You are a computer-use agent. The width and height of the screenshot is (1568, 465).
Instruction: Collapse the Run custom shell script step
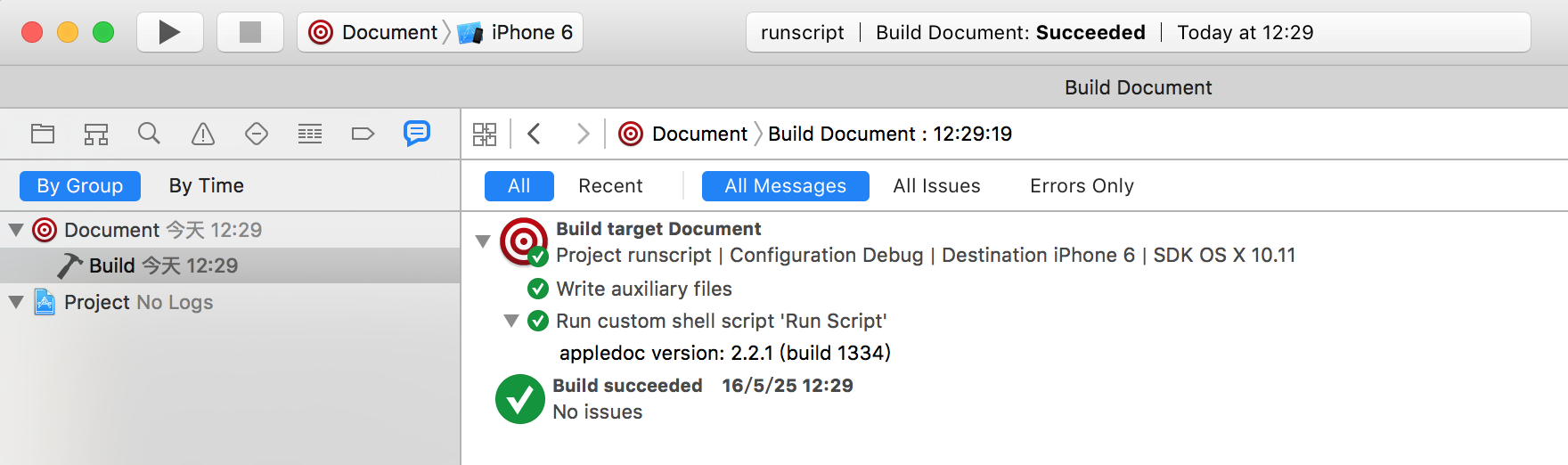click(x=511, y=321)
